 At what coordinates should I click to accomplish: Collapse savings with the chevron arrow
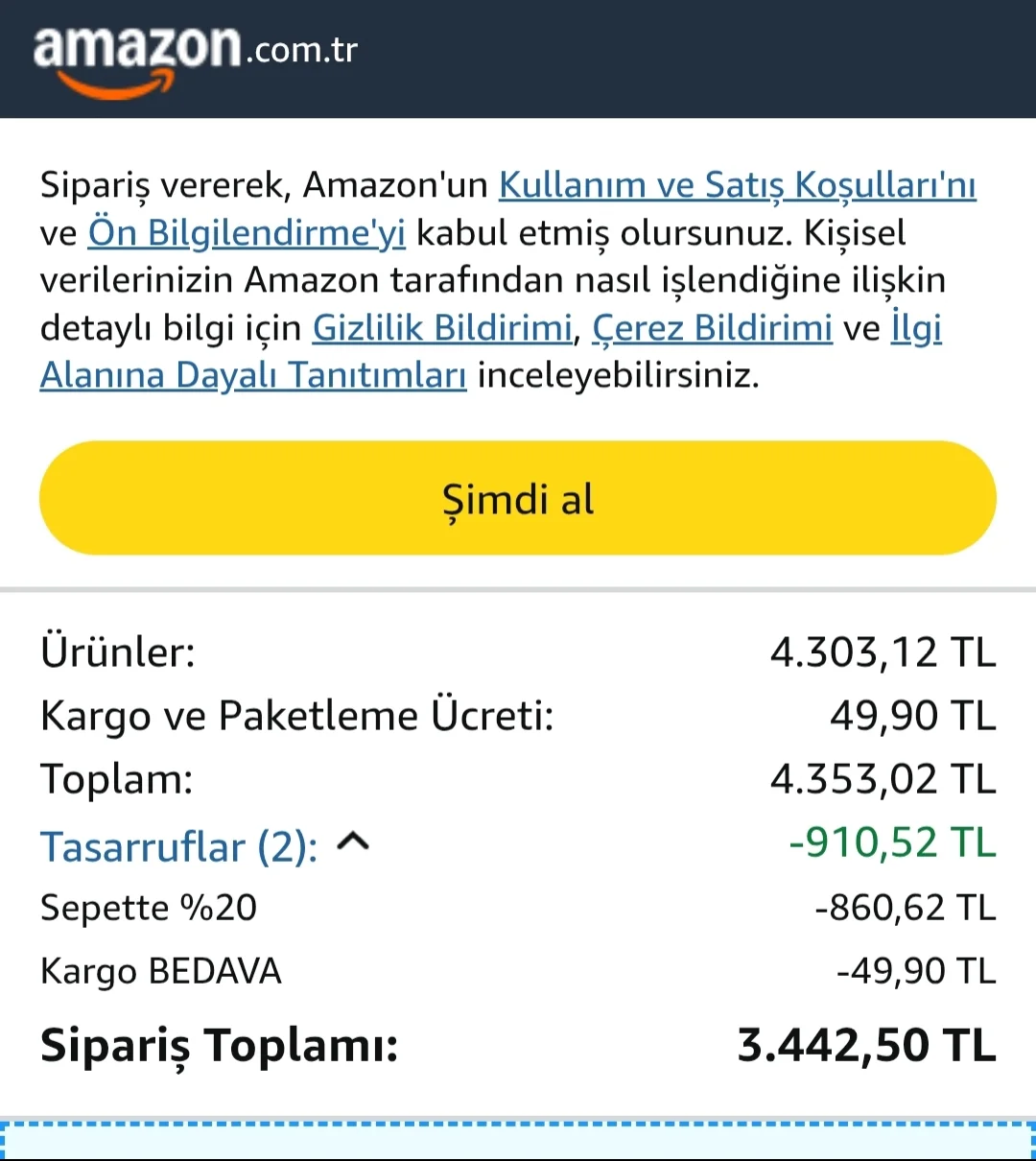pyautogui.click(x=353, y=842)
